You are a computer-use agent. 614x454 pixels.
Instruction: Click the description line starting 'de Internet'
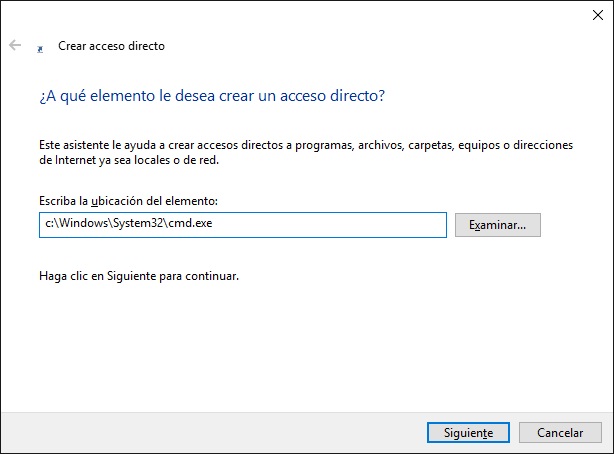point(142,159)
